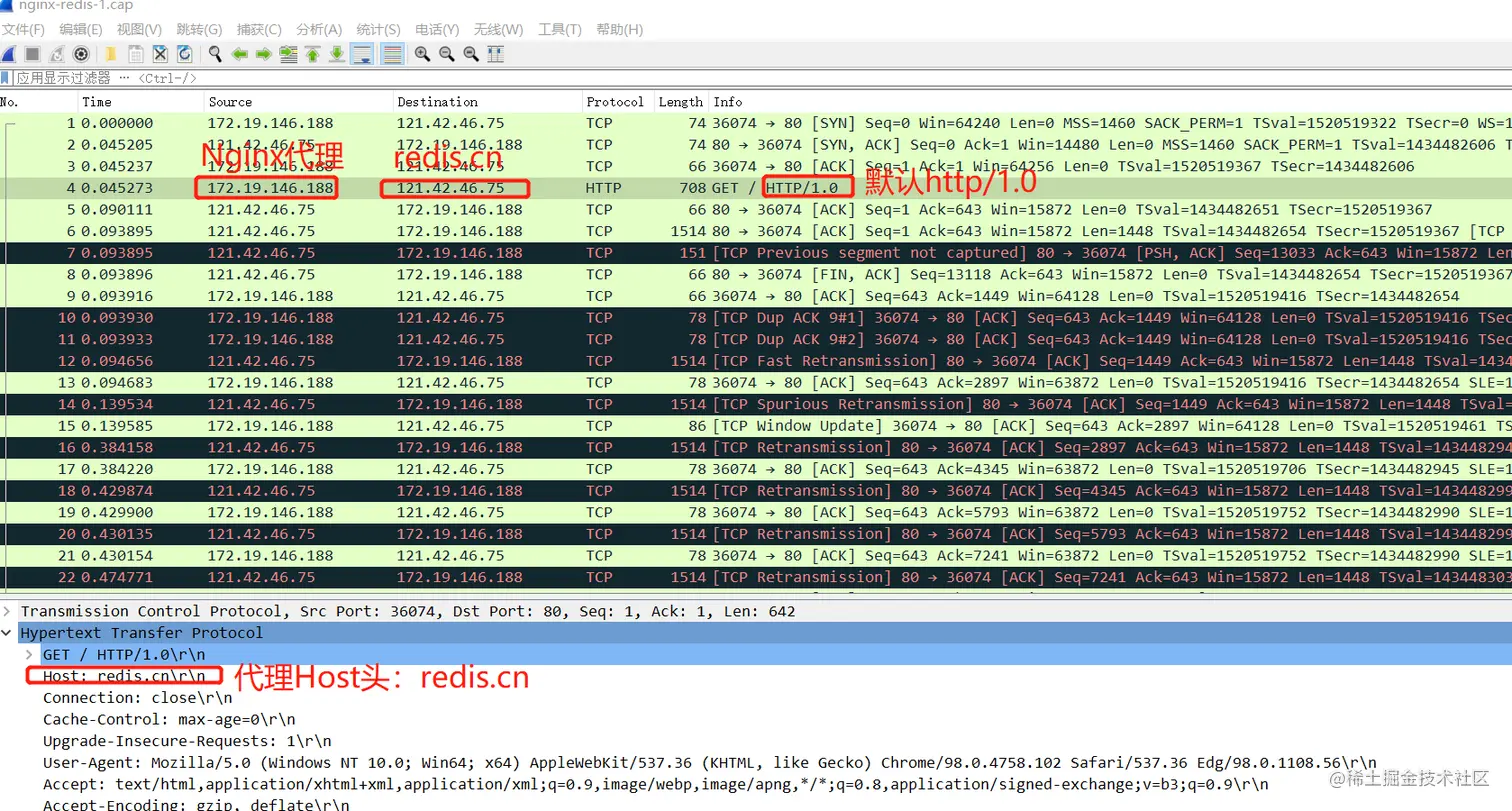This screenshot has height=811, width=1512.
Task: Select the Host: redis.cn header line
Action: (124, 676)
